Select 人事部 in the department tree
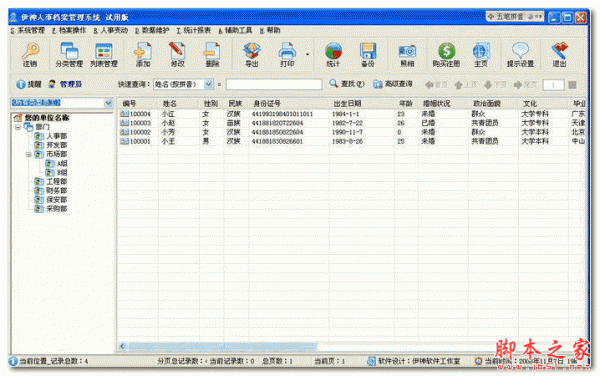The image size is (600, 376). (56, 136)
